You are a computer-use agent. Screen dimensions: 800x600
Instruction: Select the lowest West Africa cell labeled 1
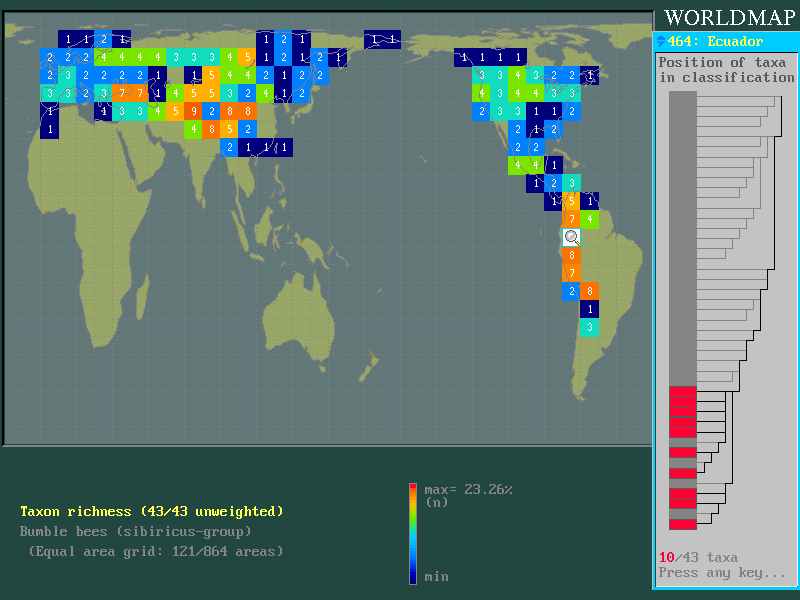[x=50, y=129]
